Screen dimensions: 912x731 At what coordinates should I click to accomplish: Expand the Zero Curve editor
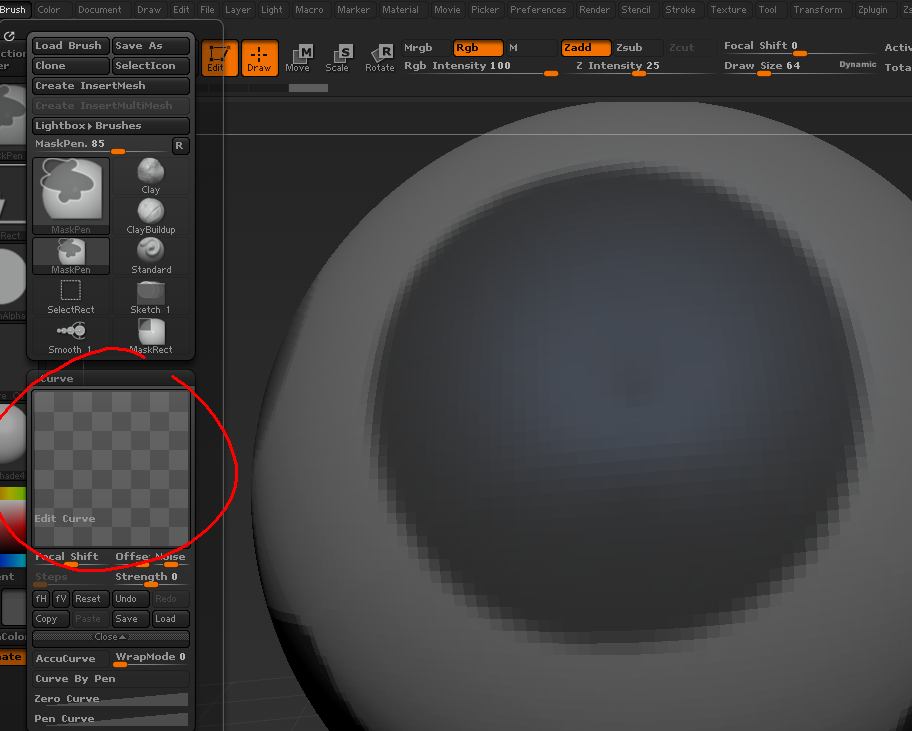pyautogui.click(x=111, y=698)
